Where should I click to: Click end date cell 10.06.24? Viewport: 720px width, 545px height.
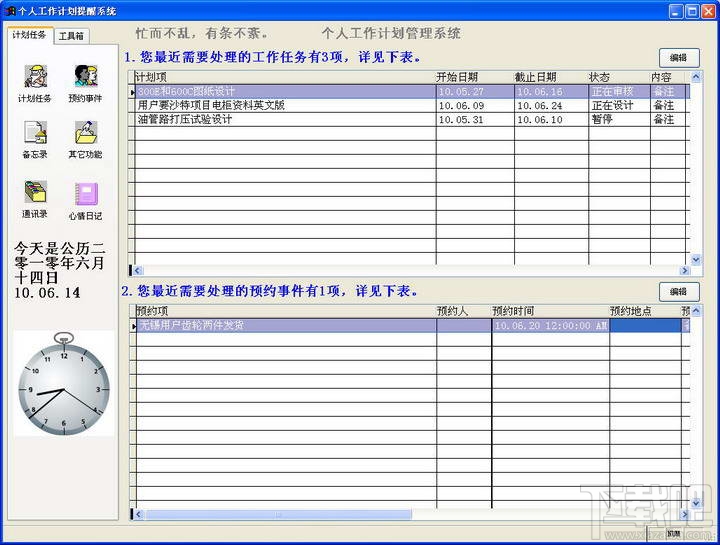click(x=551, y=106)
